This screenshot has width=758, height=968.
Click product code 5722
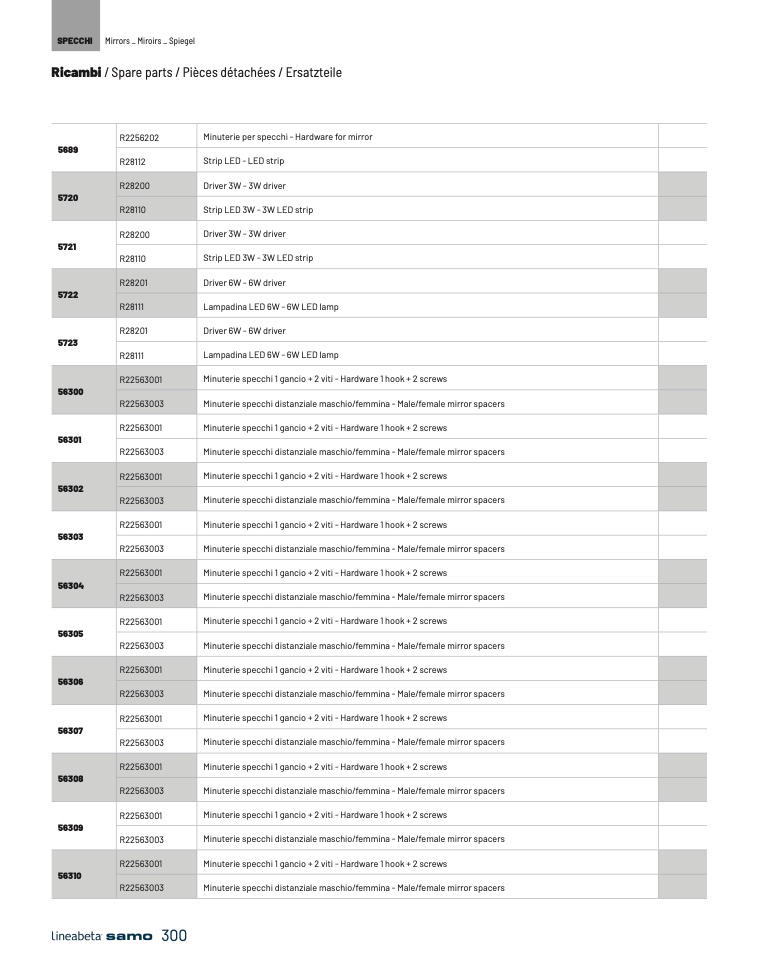(x=68, y=295)
